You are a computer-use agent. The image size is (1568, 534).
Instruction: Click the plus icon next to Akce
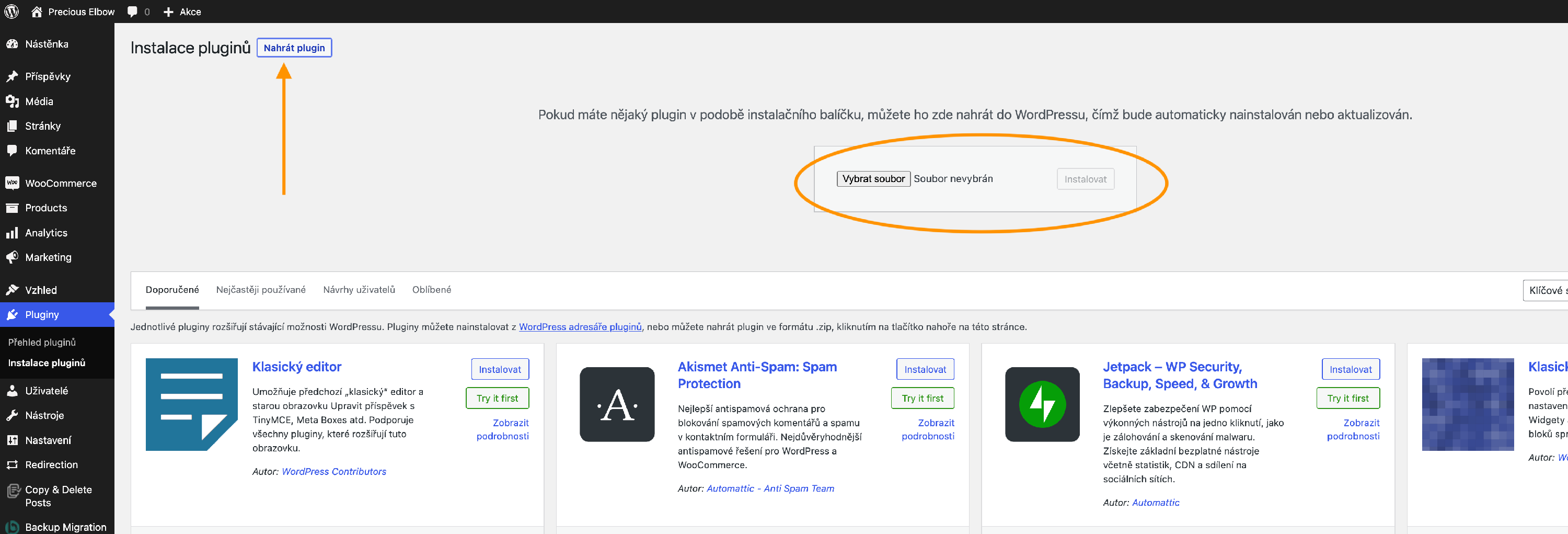click(169, 12)
